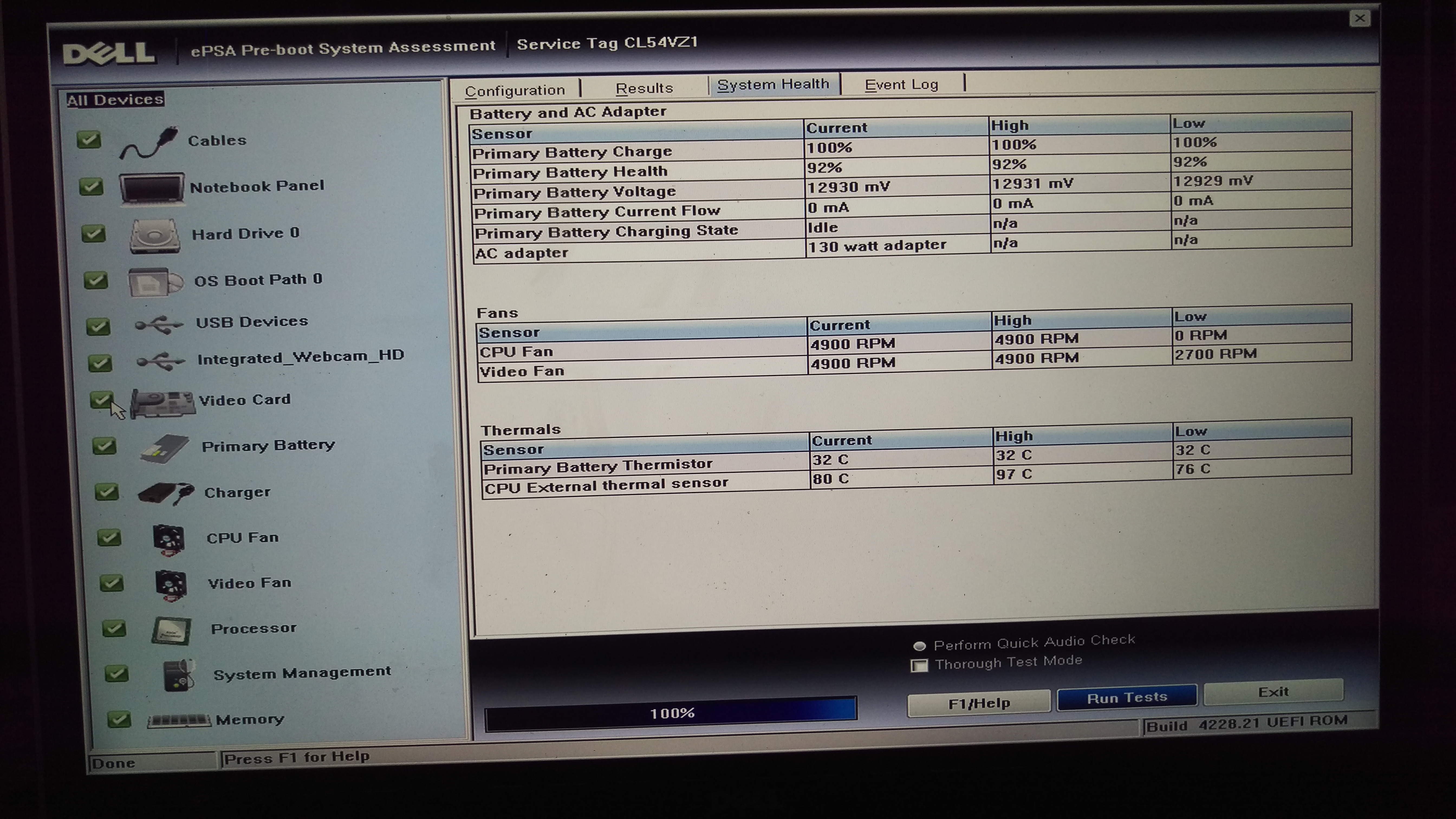Image resolution: width=1456 pixels, height=819 pixels.
Task: Toggle the Integrated_Webcam_HD checkbox
Action: pos(100,363)
